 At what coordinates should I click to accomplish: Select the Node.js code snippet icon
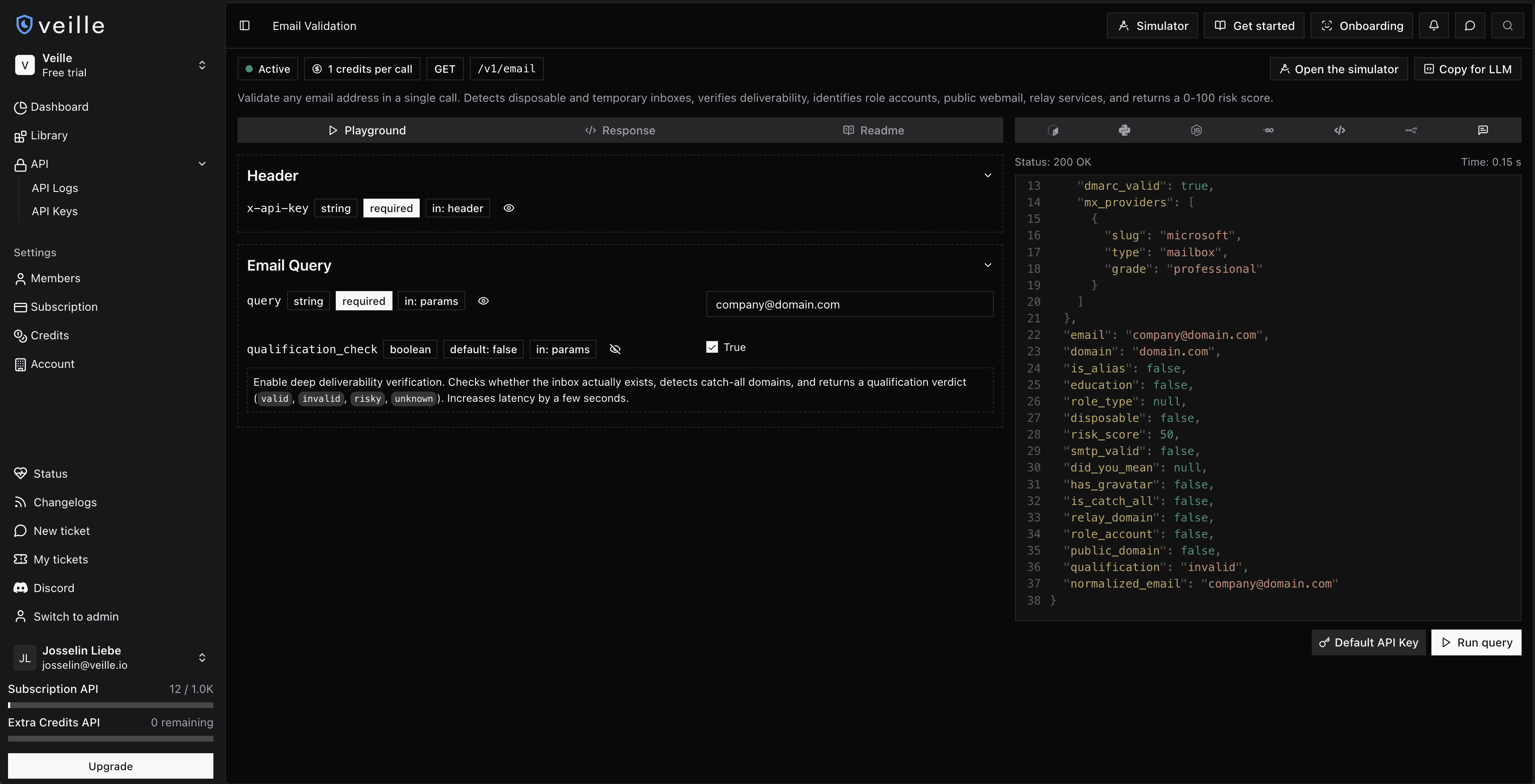[1197, 130]
